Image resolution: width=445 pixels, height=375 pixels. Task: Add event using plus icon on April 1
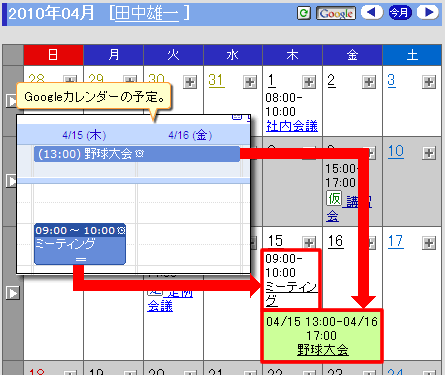tap(309, 82)
